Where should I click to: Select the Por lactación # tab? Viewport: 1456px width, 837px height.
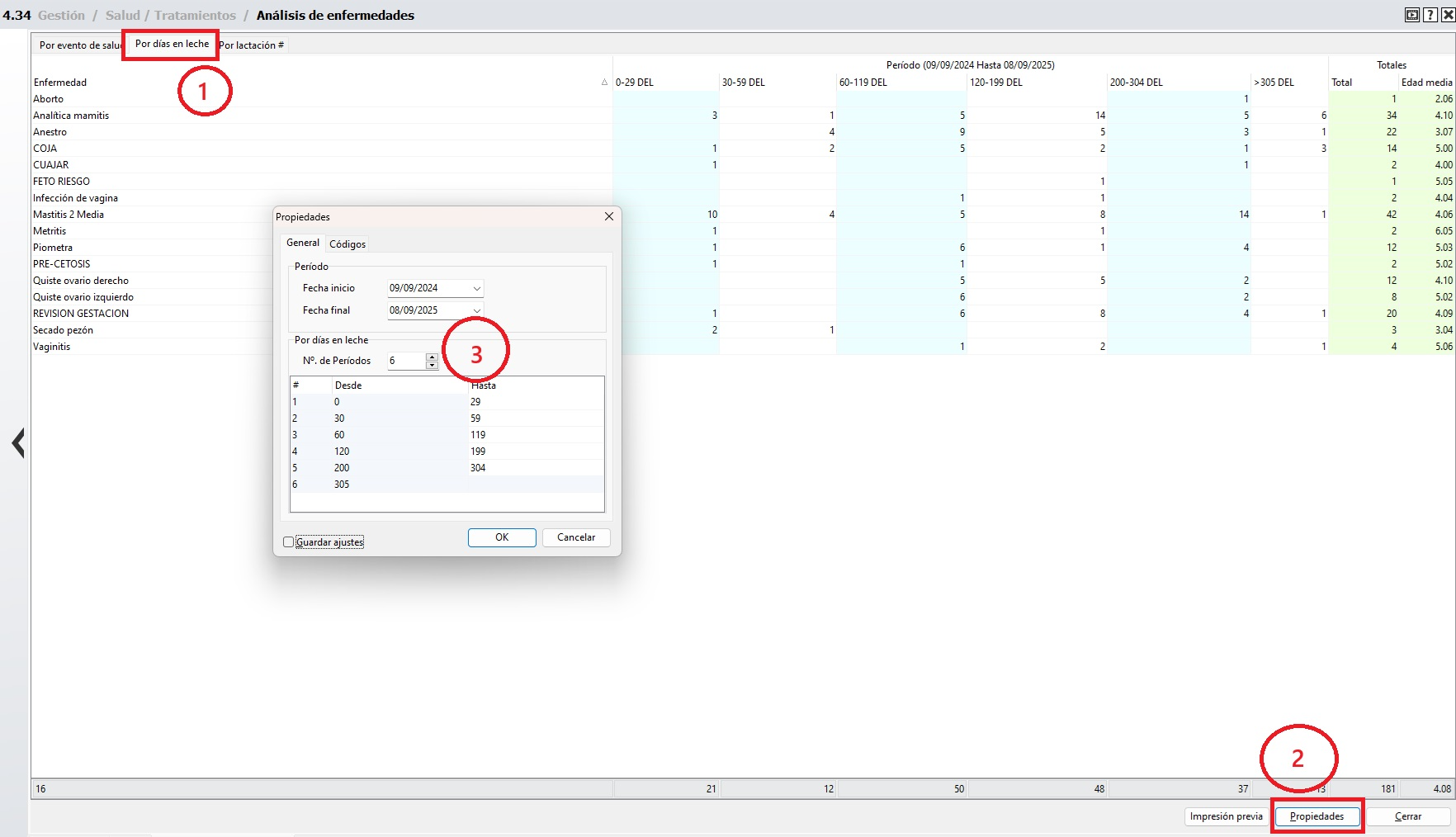pos(252,45)
